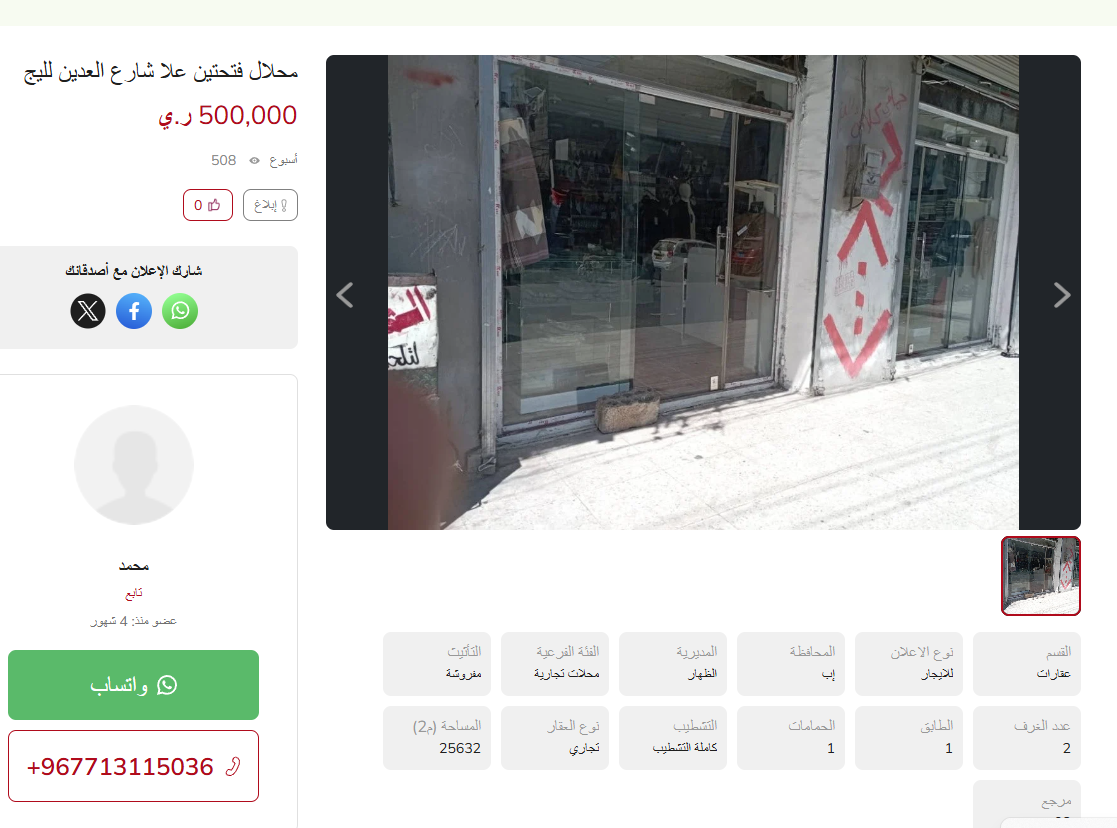The image size is (1117, 828).
Task: Click the الفئة الفرعية محلات تجارية tile
Action: click(x=555, y=664)
